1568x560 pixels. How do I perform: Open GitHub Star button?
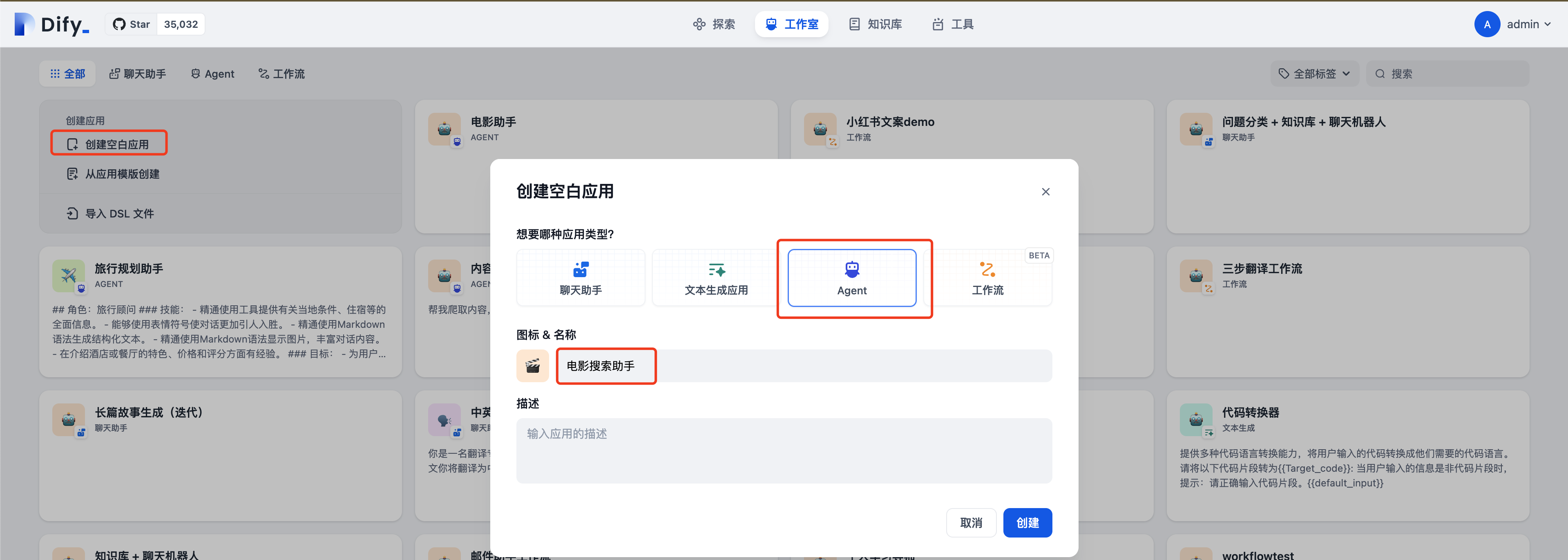pos(132,25)
